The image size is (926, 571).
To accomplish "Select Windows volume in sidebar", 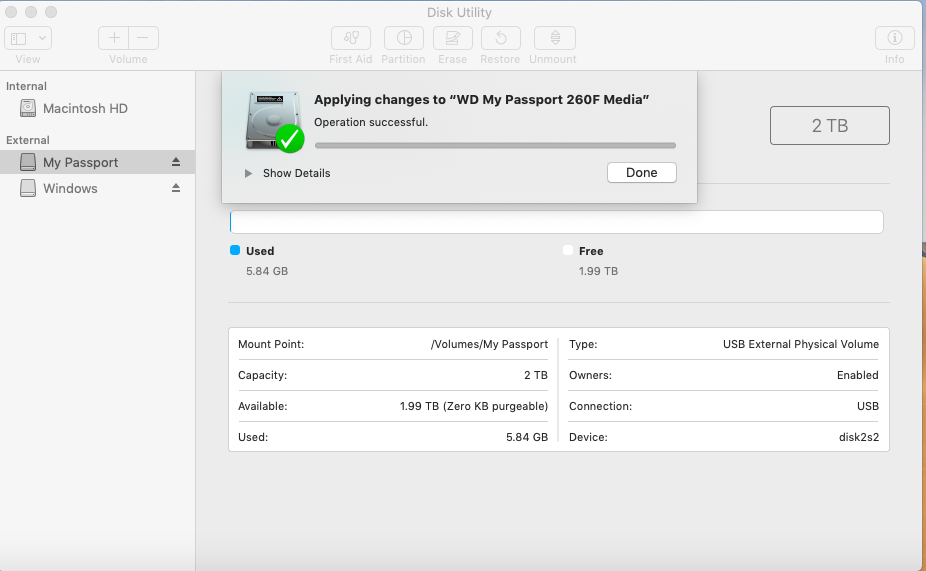I will pyautogui.click(x=97, y=188).
